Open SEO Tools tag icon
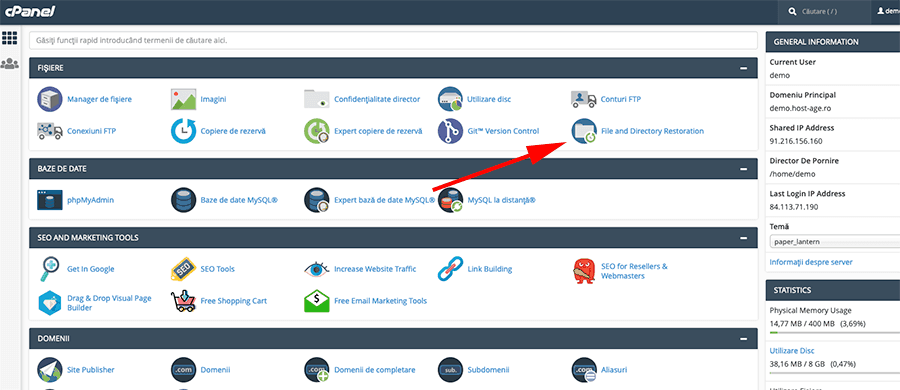 coord(184,269)
